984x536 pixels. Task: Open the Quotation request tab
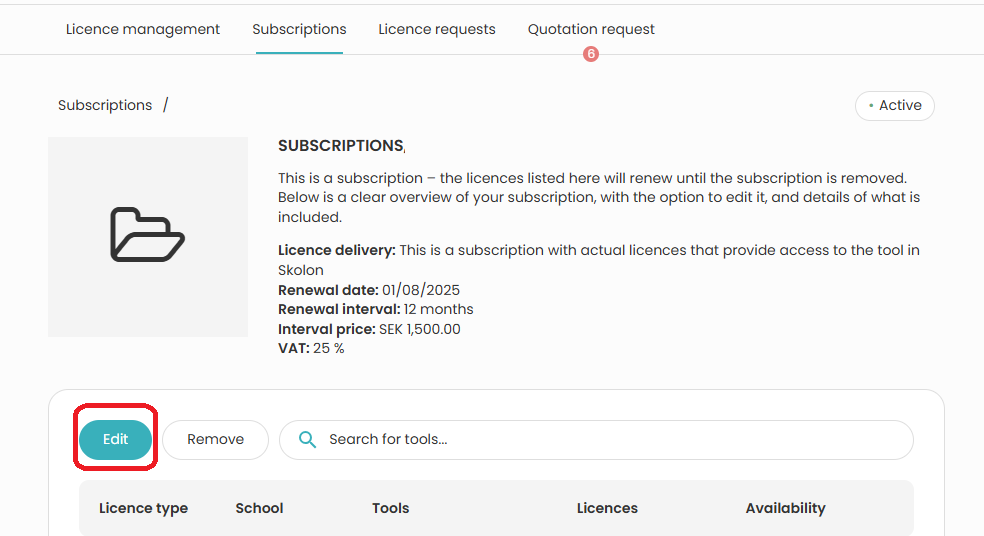coord(591,29)
